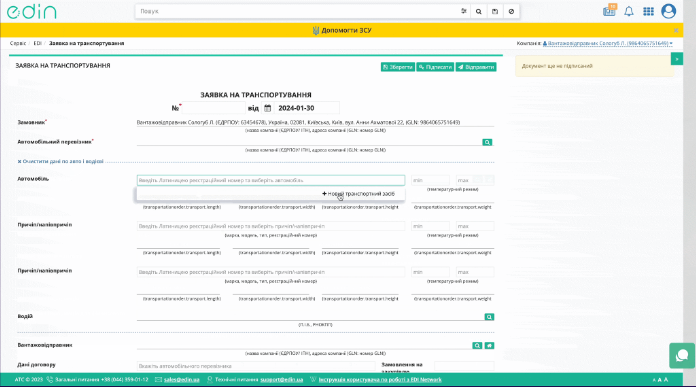The width and height of the screenshot is (696, 387).
Task: Clear search with the cancel circle icon
Action: (511, 12)
